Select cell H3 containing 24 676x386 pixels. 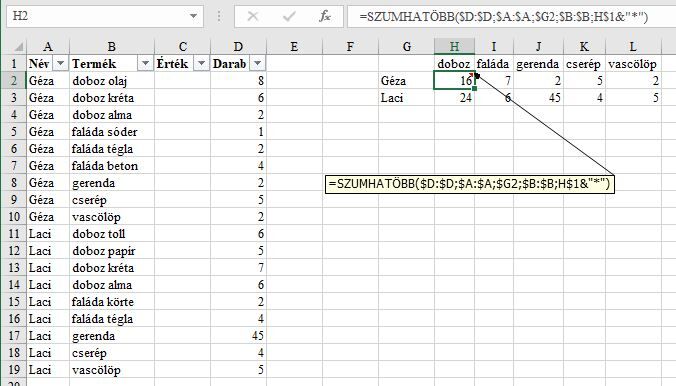click(x=454, y=97)
